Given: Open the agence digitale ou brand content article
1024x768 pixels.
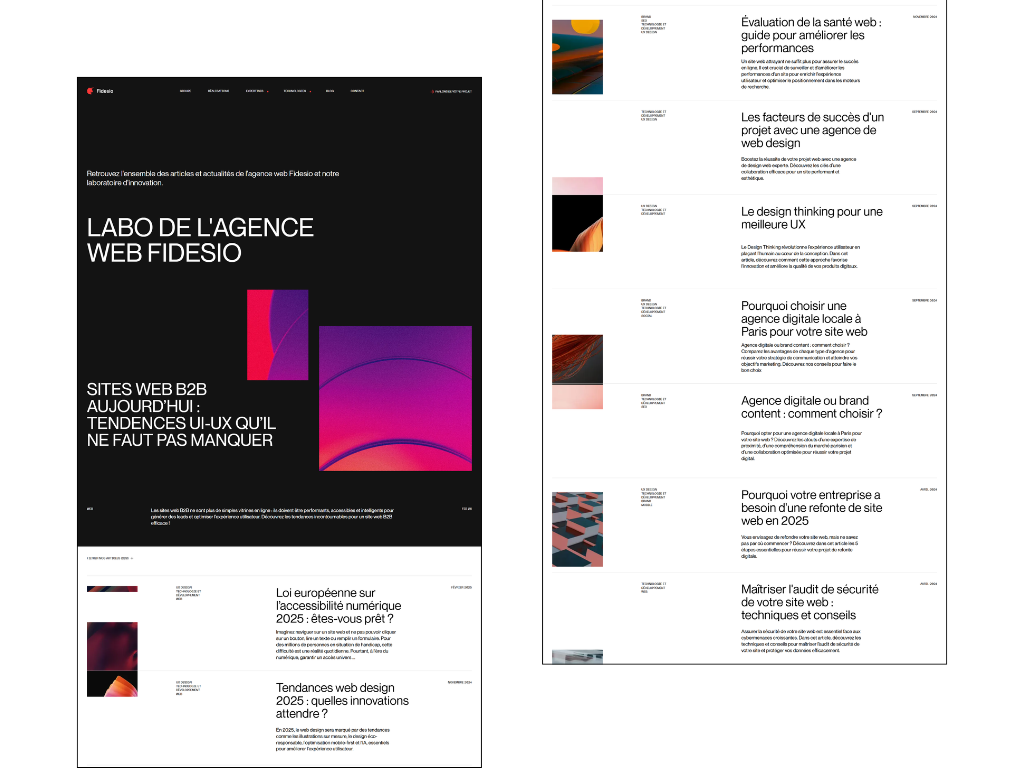Looking at the screenshot, I should tap(812, 407).
